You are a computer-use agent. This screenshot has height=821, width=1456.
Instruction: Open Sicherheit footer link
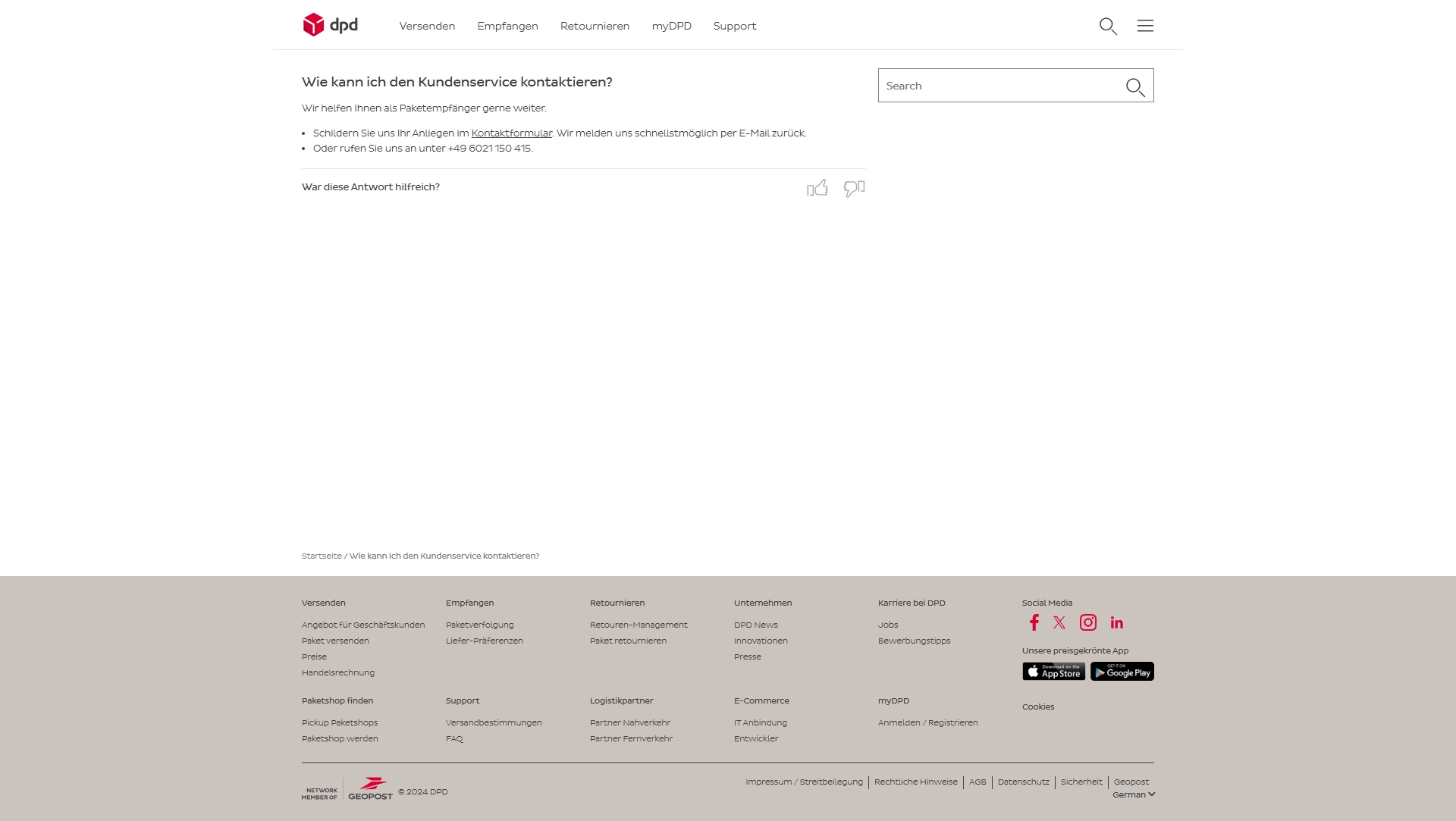click(1081, 782)
